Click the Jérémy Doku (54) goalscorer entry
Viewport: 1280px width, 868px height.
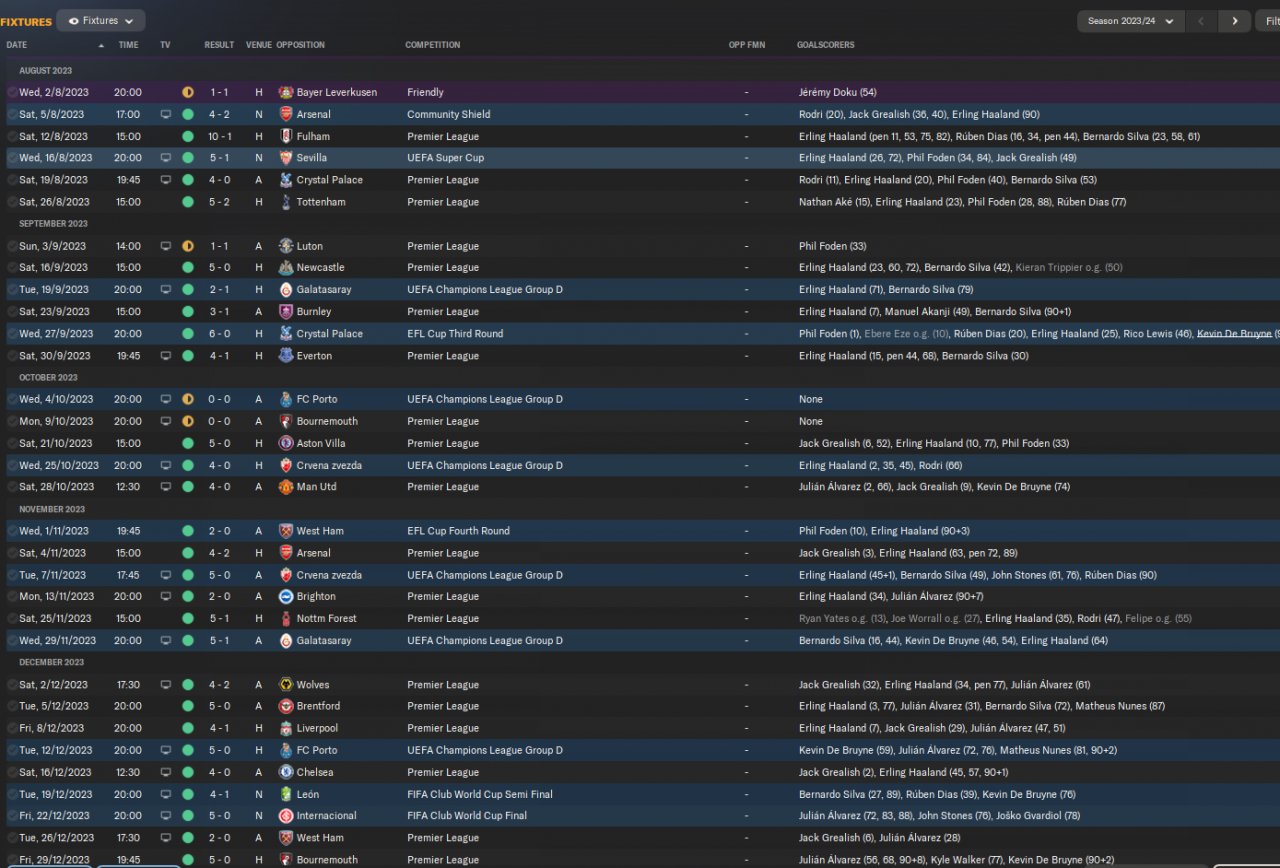point(837,92)
